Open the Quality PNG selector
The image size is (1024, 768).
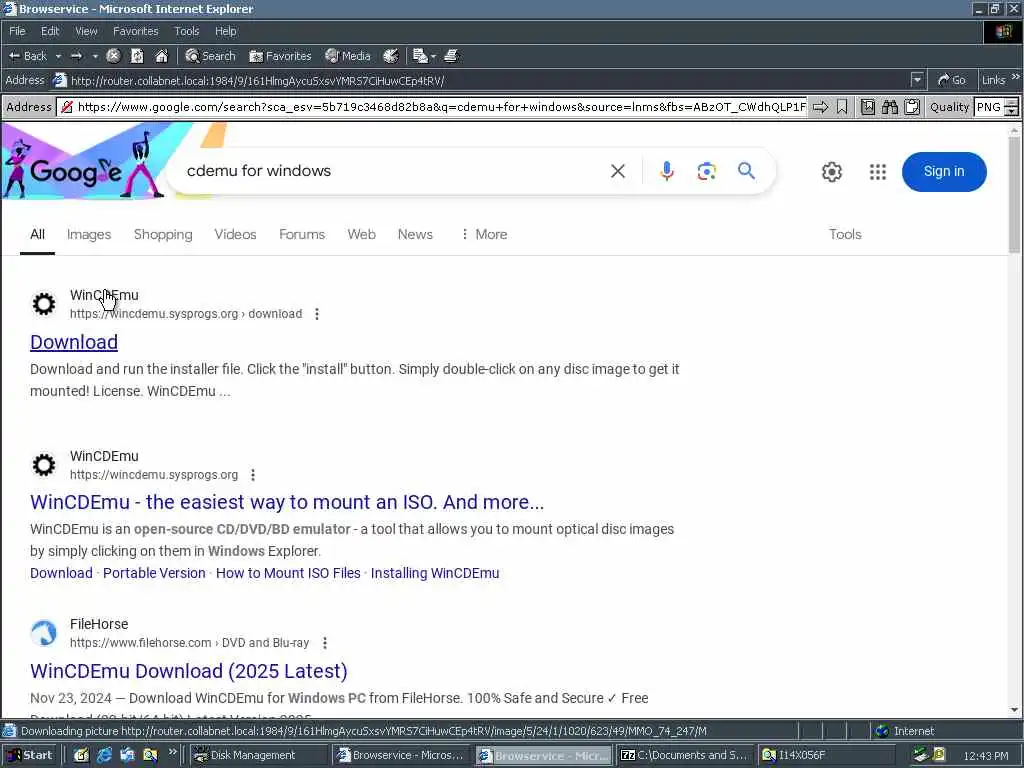tap(989, 107)
